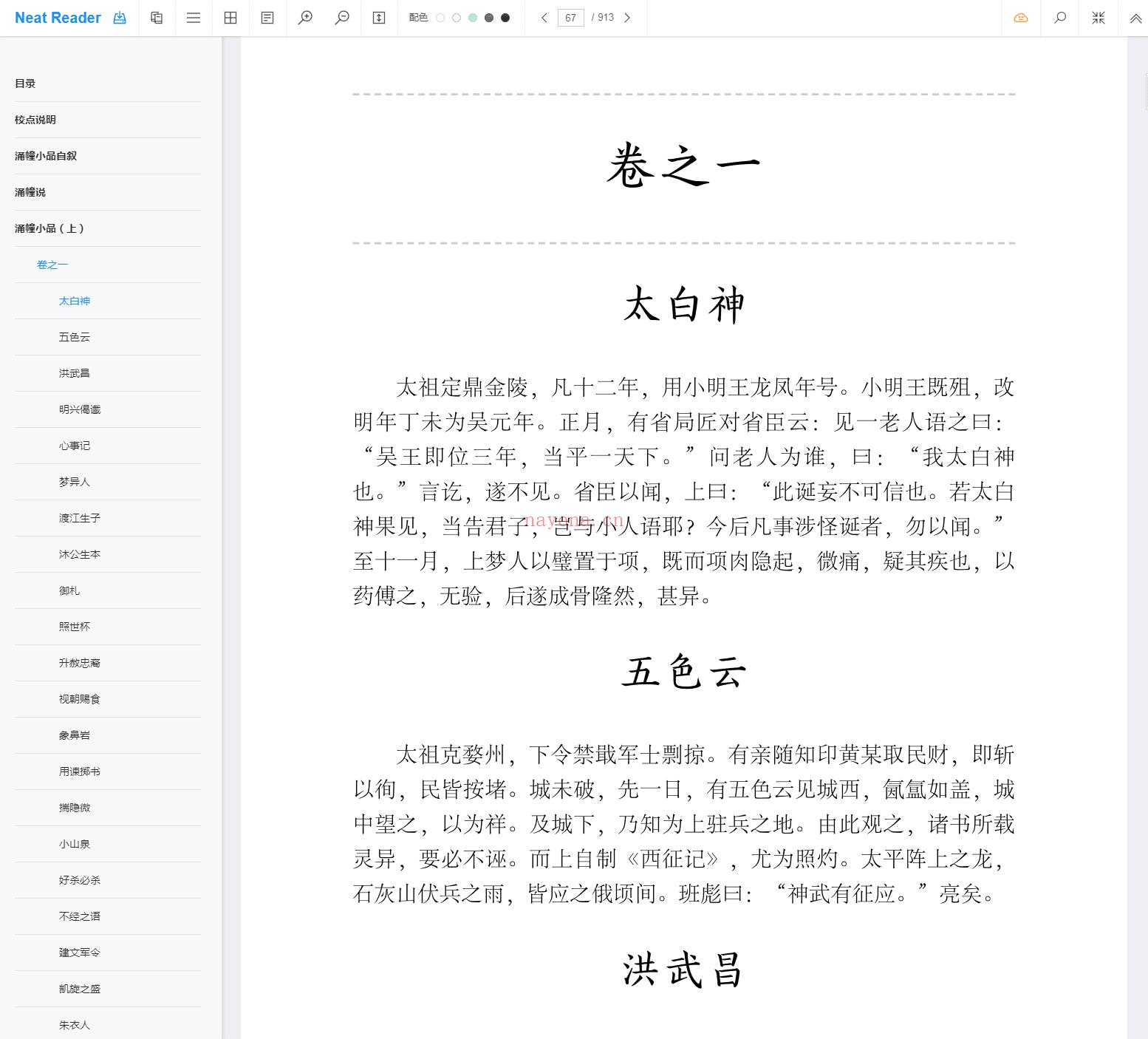1148x1039 pixels.
Task: Click the 太白神 section heading in page
Action: [684, 304]
